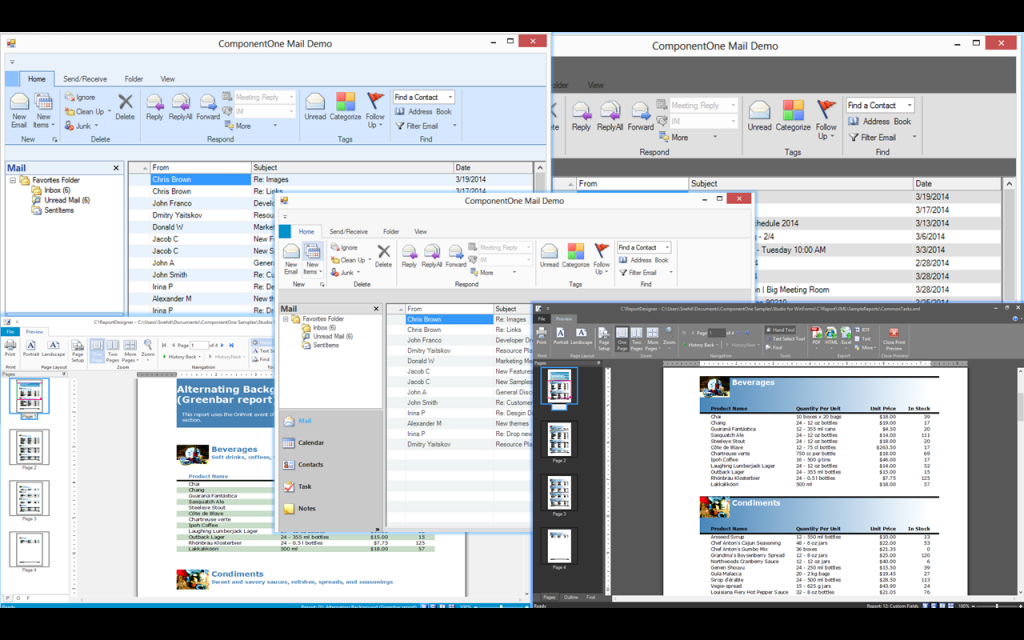Click the page number field in light report designer
The image size is (1024, 640).
(199, 345)
